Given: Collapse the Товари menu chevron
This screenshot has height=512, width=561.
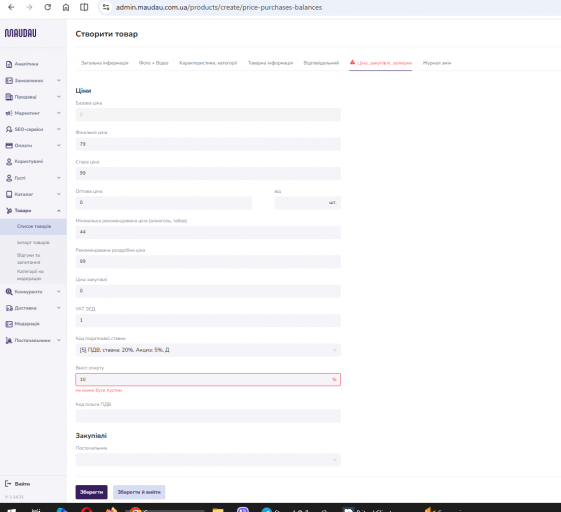Looking at the screenshot, I should [x=59, y=210].
